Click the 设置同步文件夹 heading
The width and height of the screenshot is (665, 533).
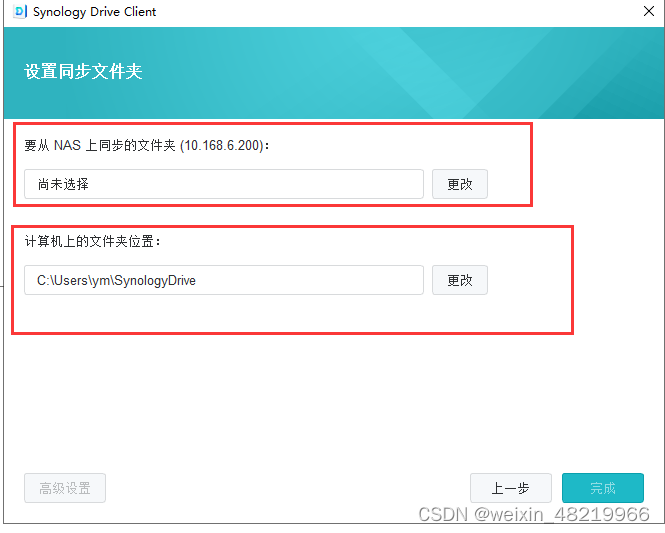coord(83,71)
